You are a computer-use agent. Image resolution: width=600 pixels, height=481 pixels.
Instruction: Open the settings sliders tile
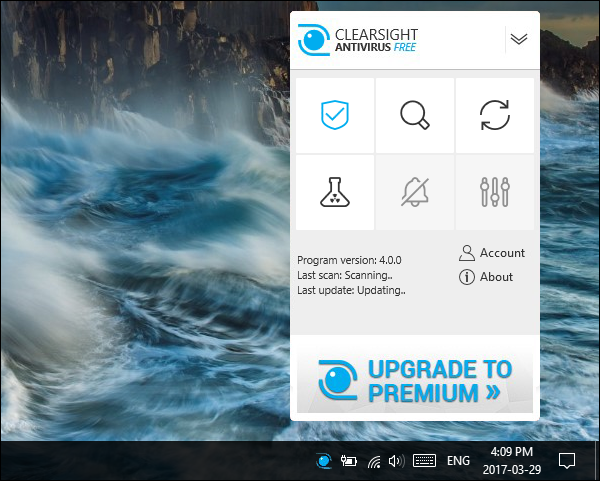point(495,192)
